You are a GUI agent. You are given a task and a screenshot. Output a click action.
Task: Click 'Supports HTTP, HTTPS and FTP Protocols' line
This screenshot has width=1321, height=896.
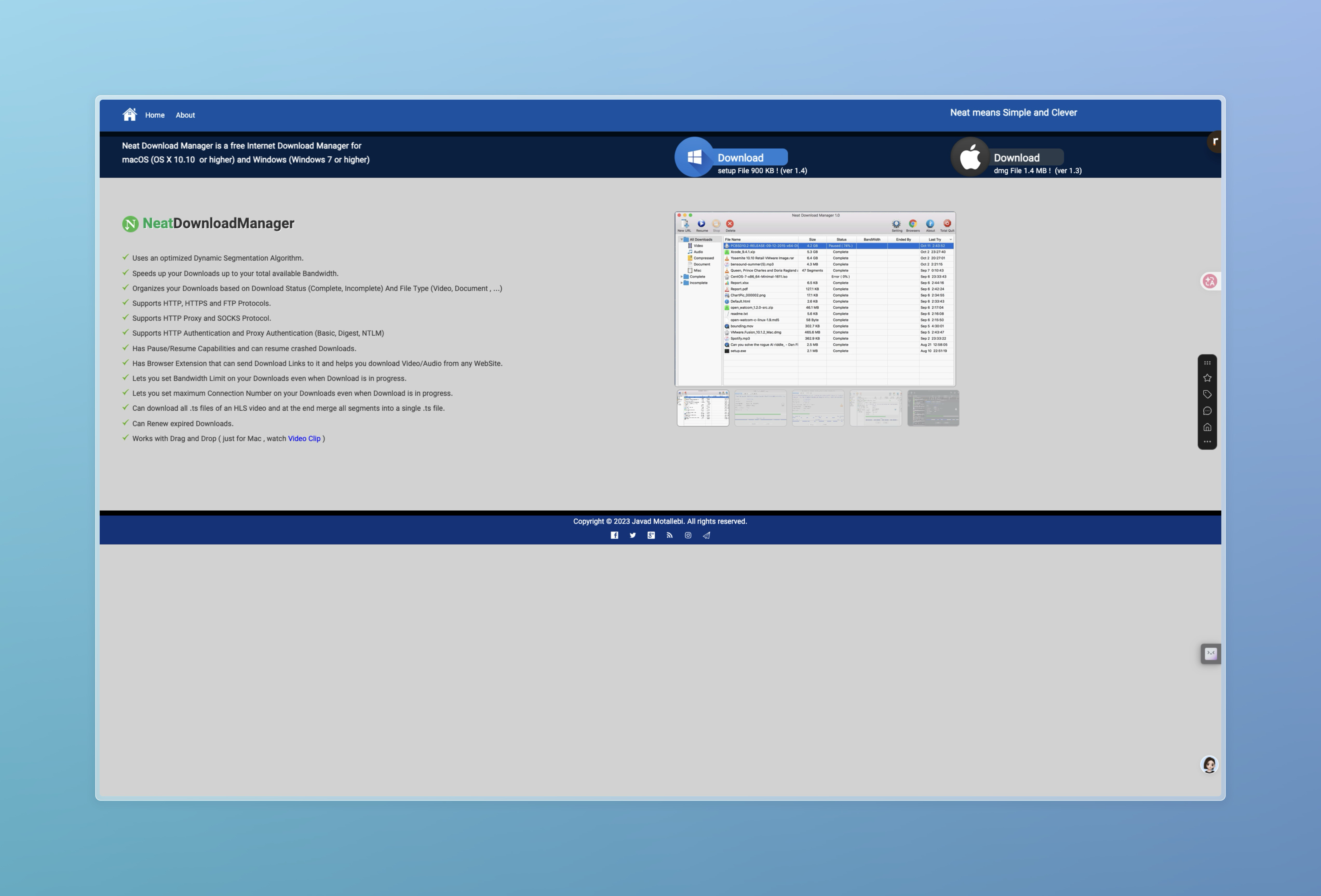[201, 303]
